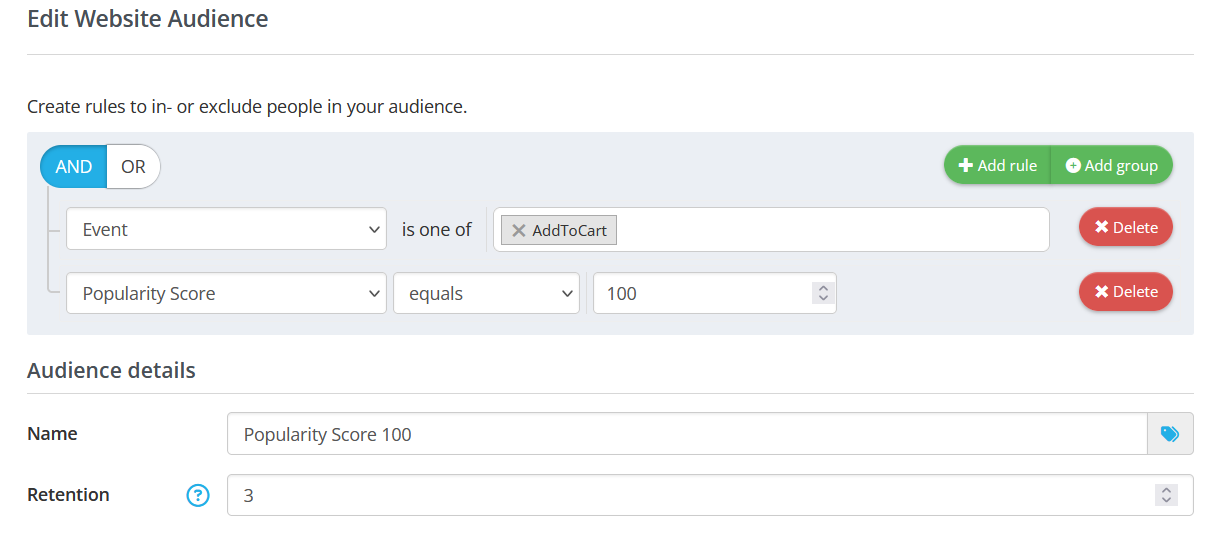Click inside the AddToCart tags field
Image resolution: width=1212 pixels, height=540 pixels.
pos(771,229)
